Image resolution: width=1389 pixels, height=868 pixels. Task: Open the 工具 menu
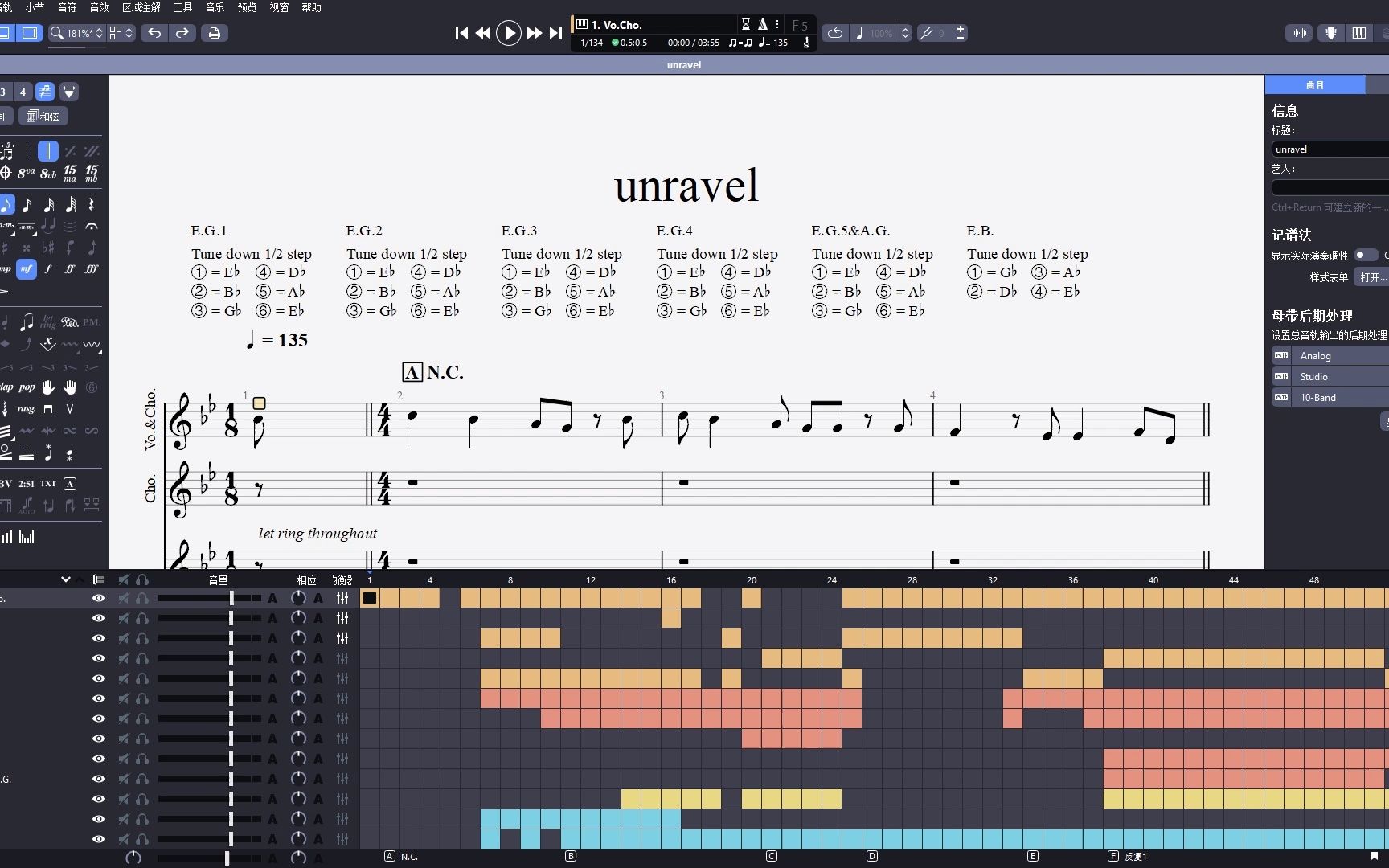click(183, 7)
